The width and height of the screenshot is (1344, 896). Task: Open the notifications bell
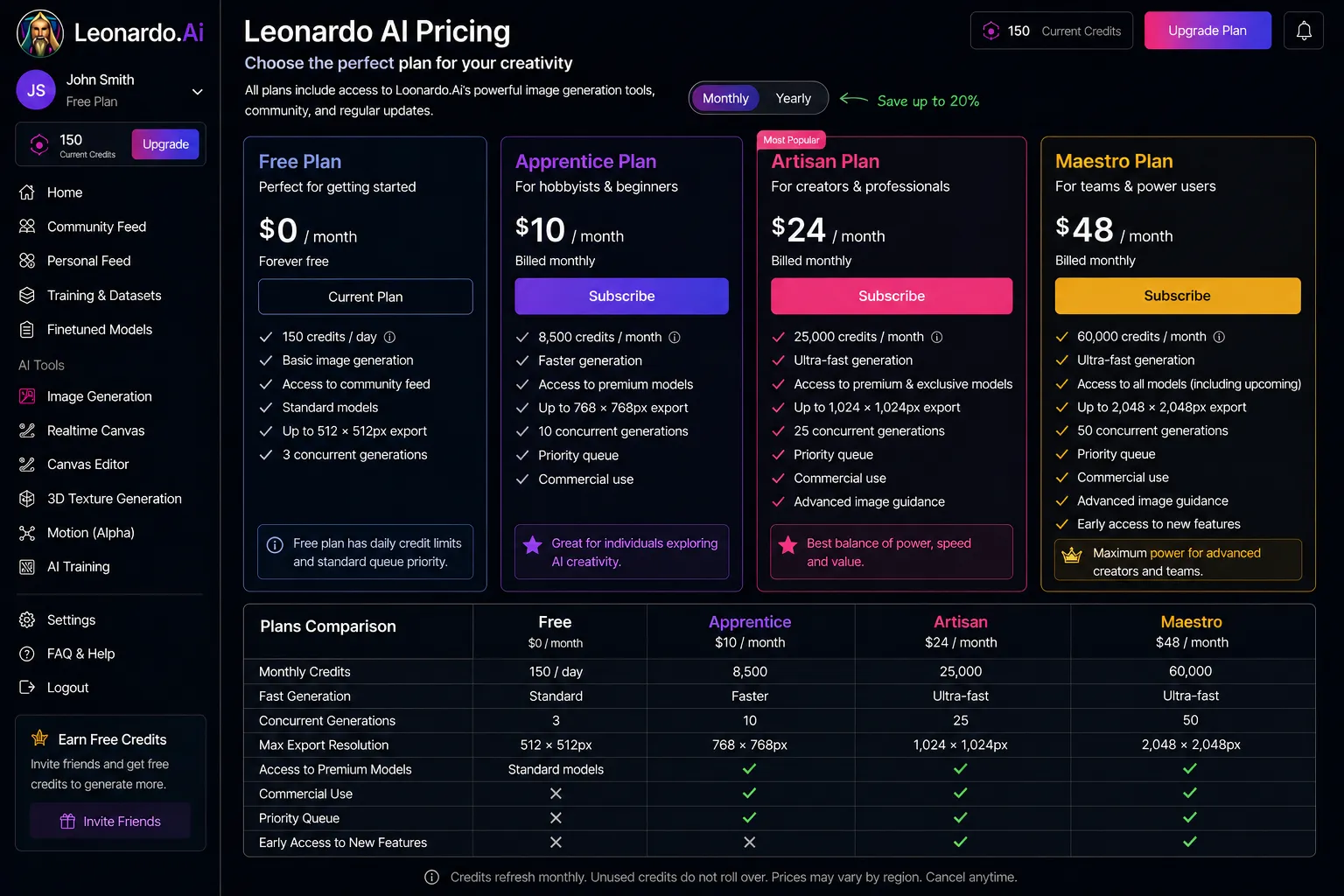tap(1304, 31)
